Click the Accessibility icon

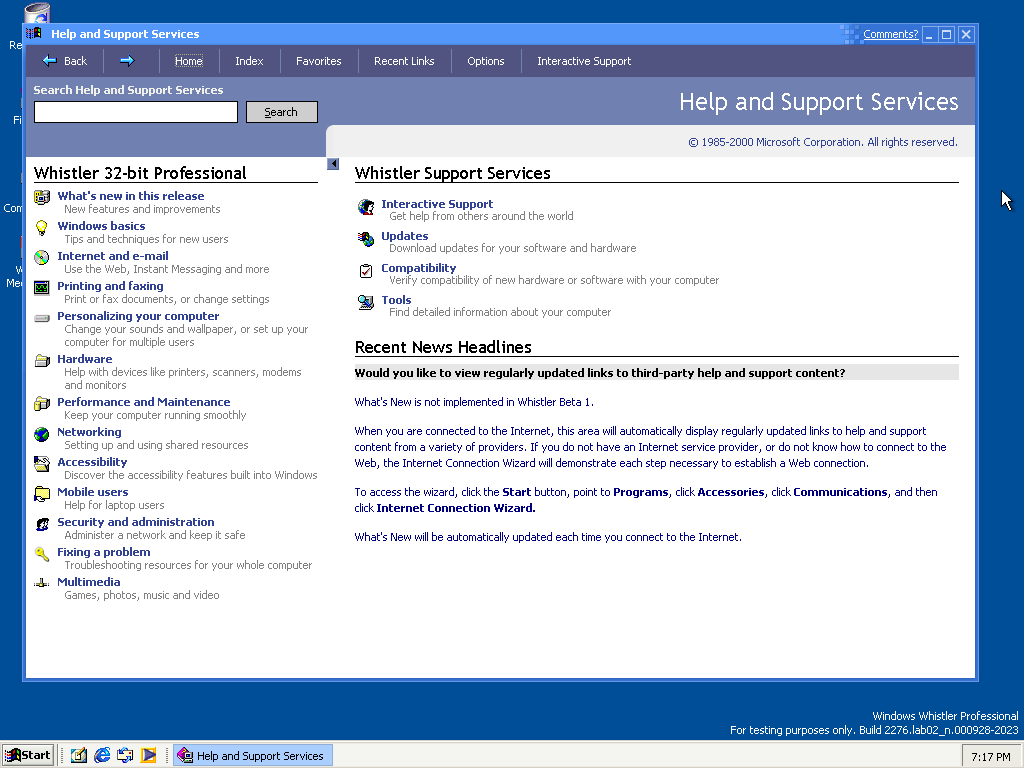(42, 464)
